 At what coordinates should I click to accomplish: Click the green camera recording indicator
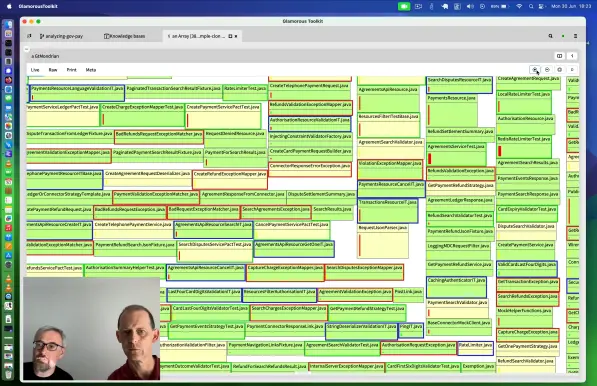tap(404, 6)
